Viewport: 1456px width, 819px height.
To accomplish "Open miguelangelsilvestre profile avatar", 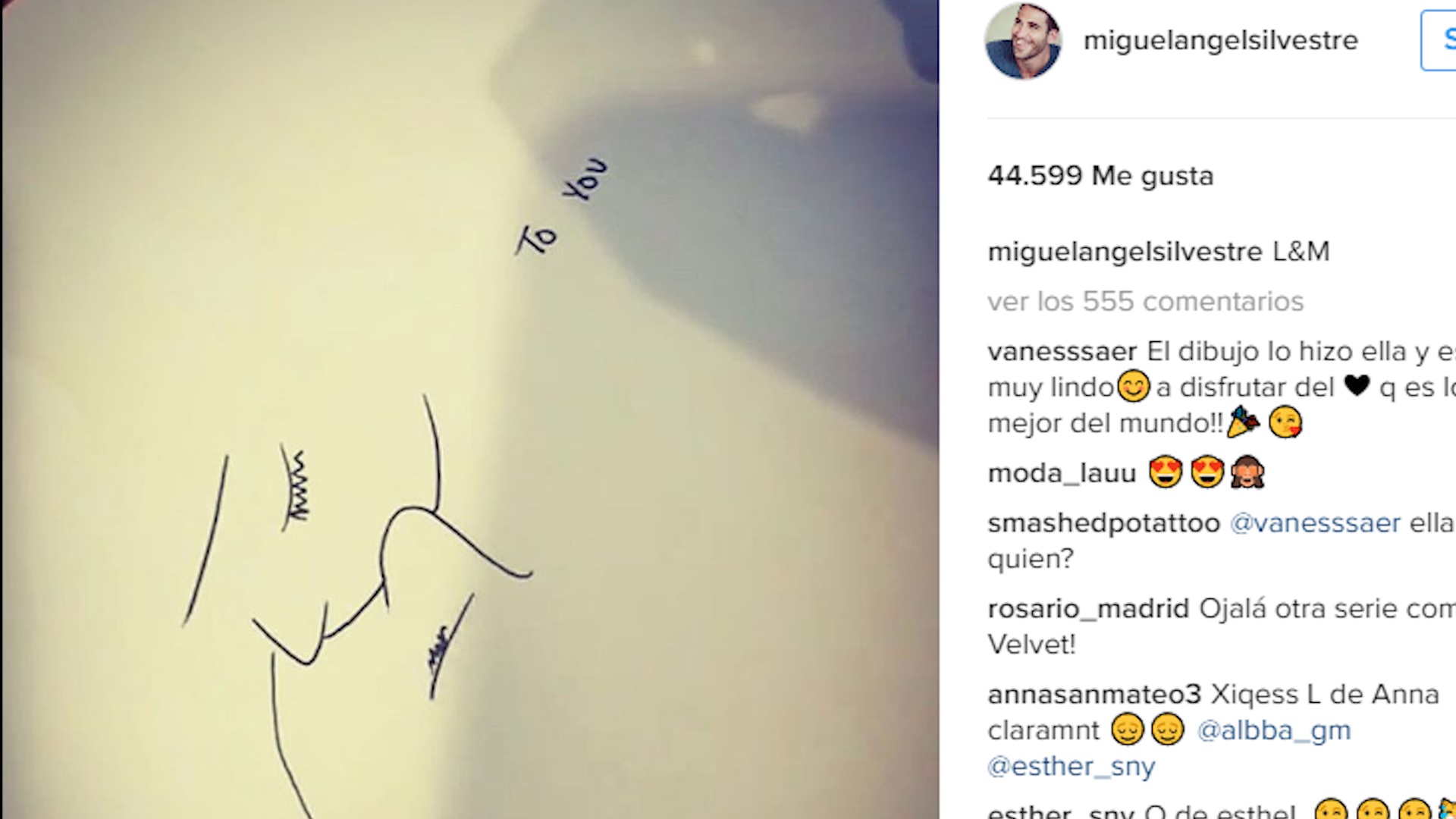I will point(1023,41).
